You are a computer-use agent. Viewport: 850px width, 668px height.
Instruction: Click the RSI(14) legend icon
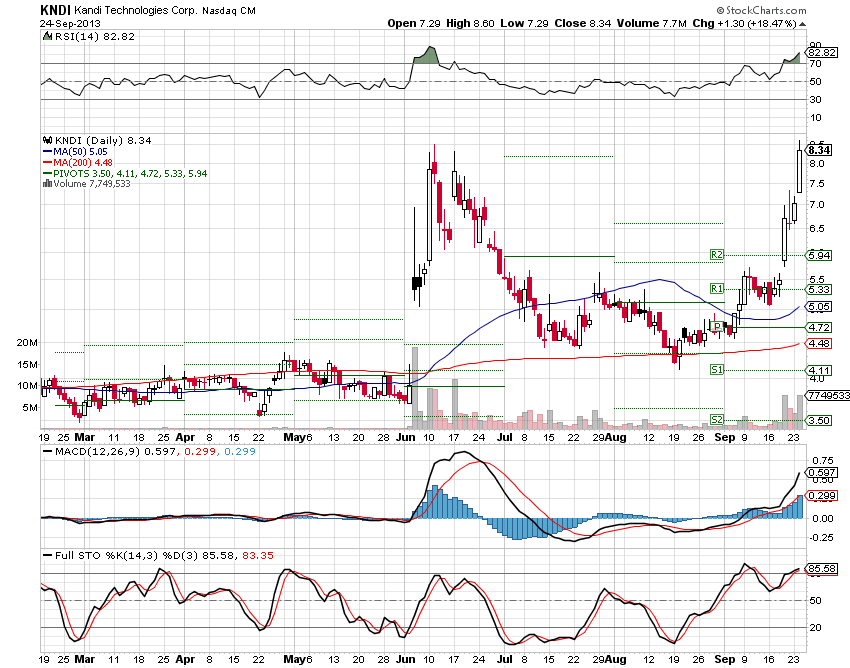[48, 36]
